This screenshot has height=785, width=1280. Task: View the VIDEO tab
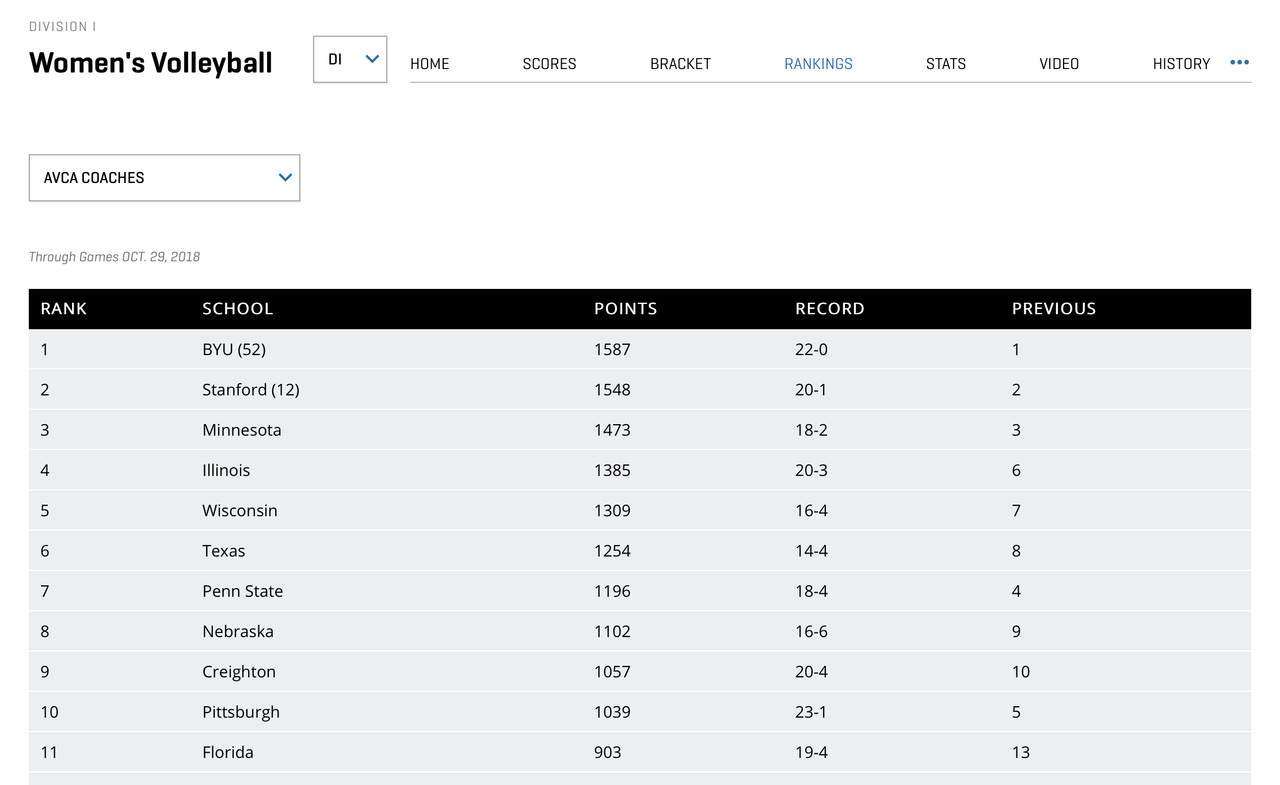click(1059, 64)
